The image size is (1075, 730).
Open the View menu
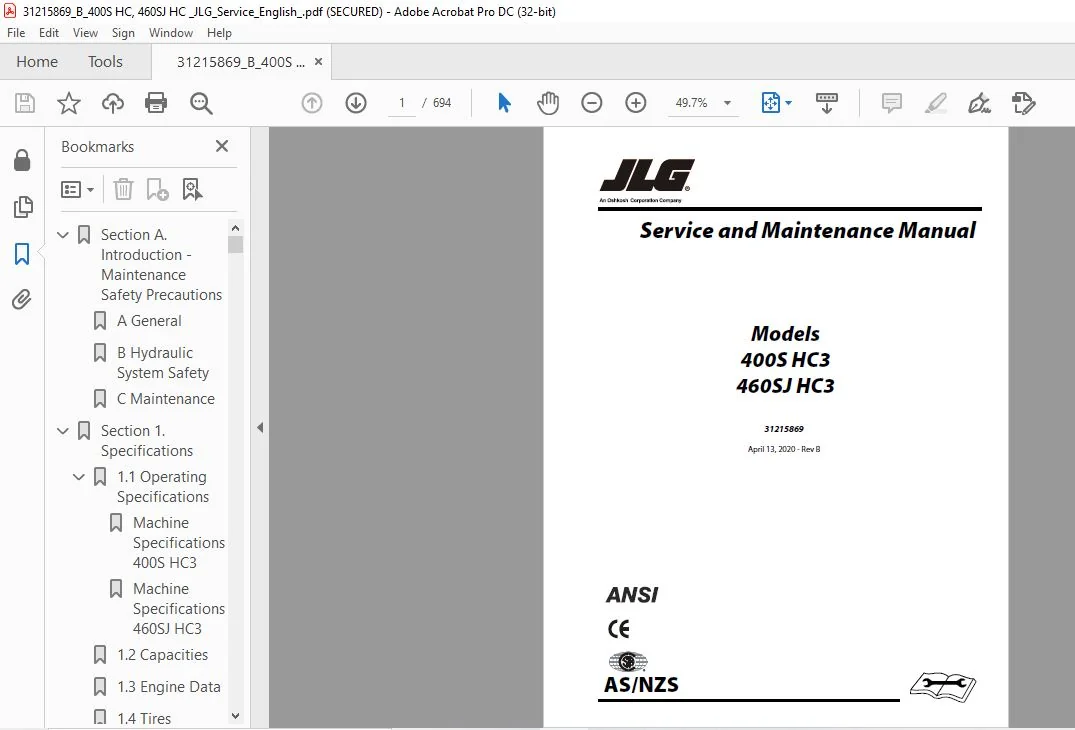[85, 33]
